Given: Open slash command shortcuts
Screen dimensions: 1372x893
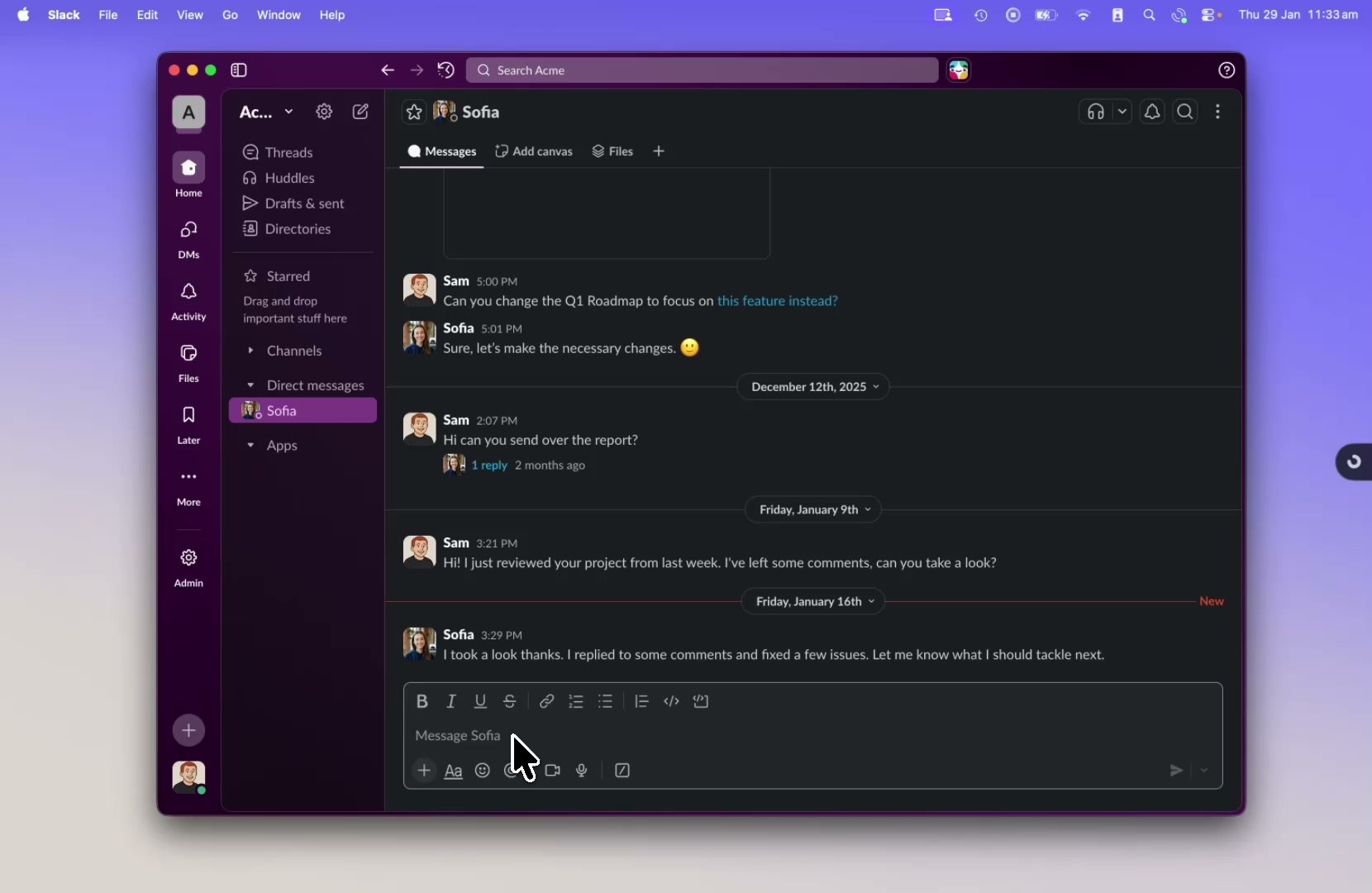Looking at the screenshot, I should click(623, 771).
